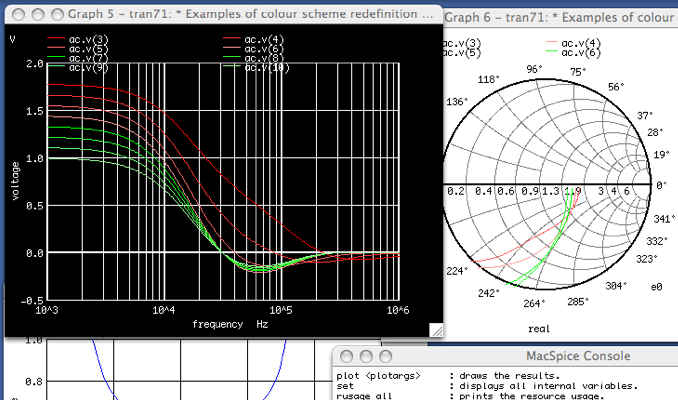
Task: Click the Graph 5 window title text
Action: click(250, 14)
